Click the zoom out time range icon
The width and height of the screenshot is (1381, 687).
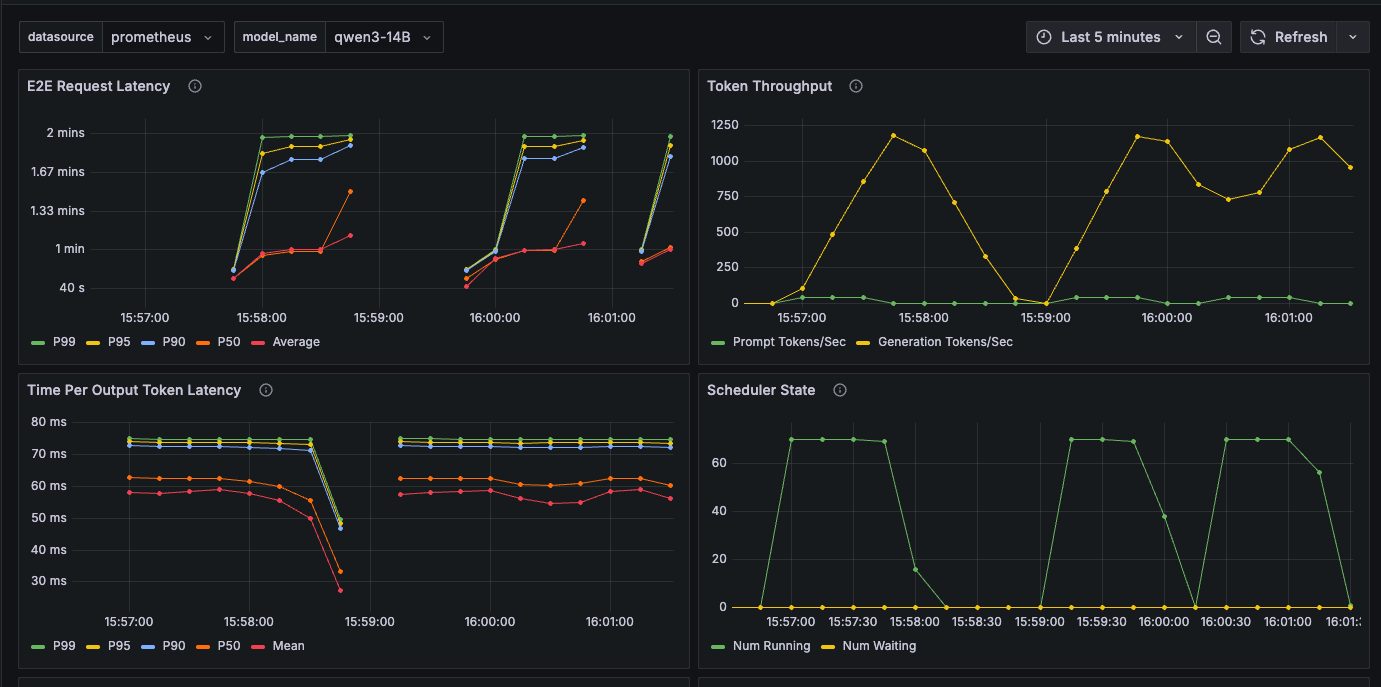pyautogui.click(x=1214, y=37)
